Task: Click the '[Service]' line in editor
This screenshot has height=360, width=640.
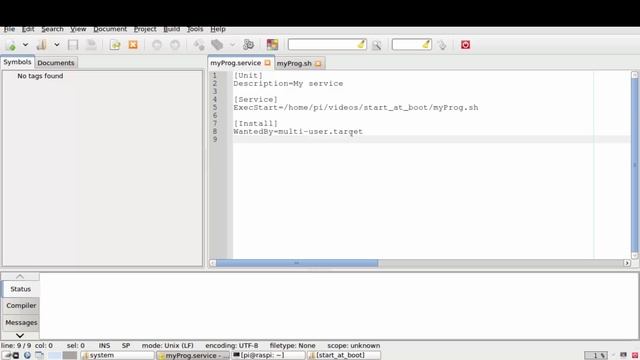Action: coord(256,100)
